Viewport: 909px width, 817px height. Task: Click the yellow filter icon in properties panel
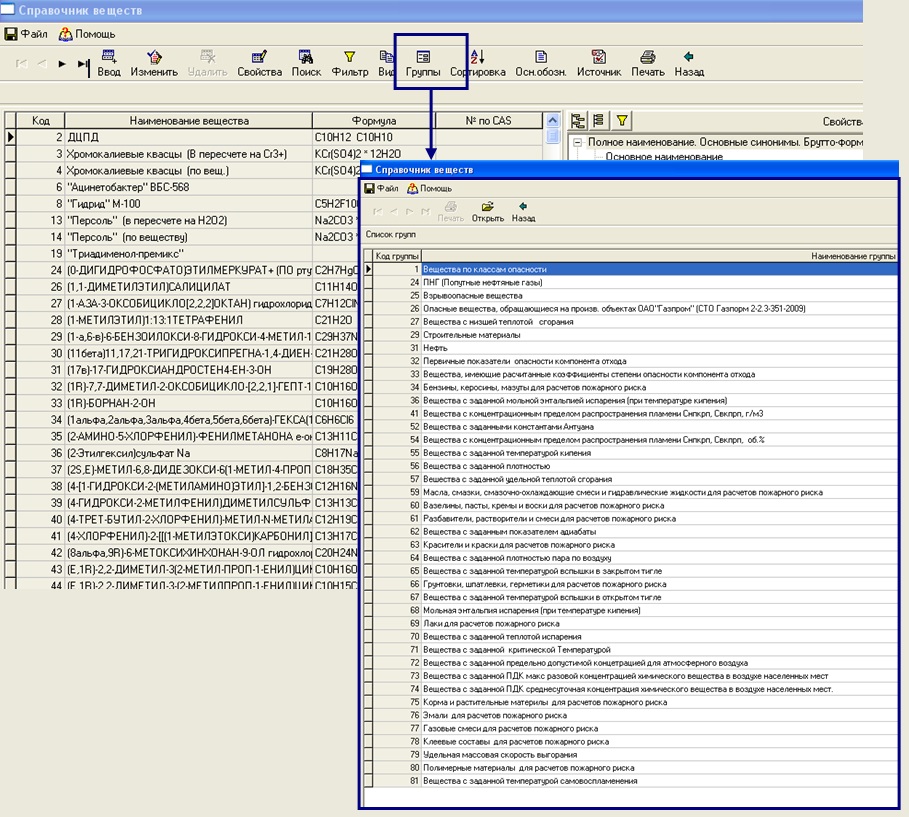(x=621, y=121)
